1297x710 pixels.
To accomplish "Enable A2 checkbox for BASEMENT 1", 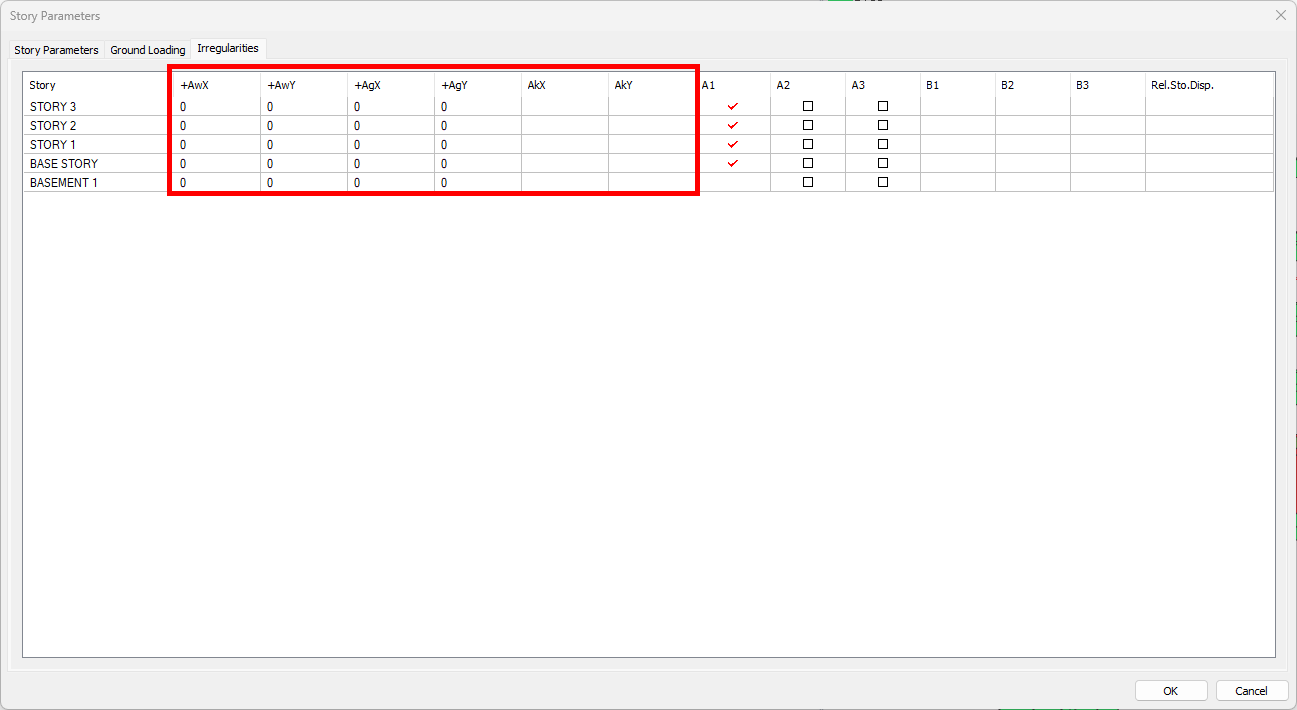I will pyautogui.click(x=808, y=182).
